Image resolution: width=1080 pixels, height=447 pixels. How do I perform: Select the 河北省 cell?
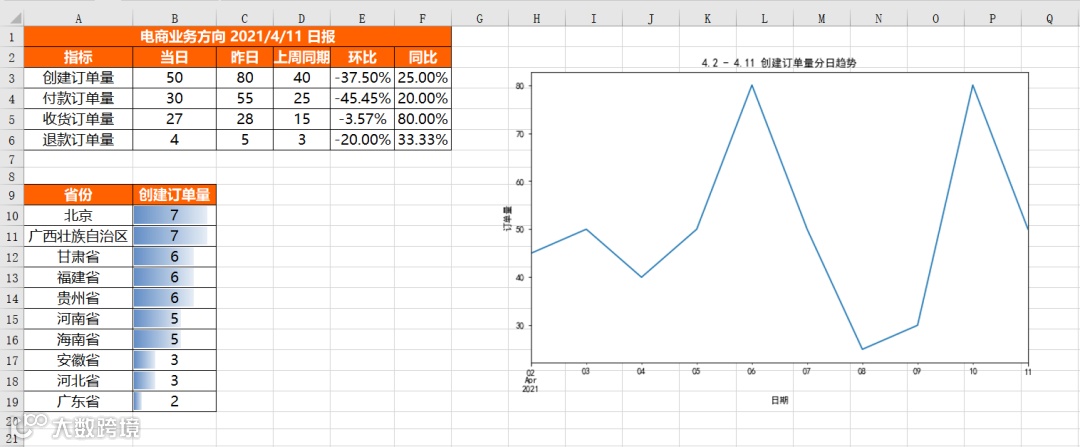tap(79, 380)
